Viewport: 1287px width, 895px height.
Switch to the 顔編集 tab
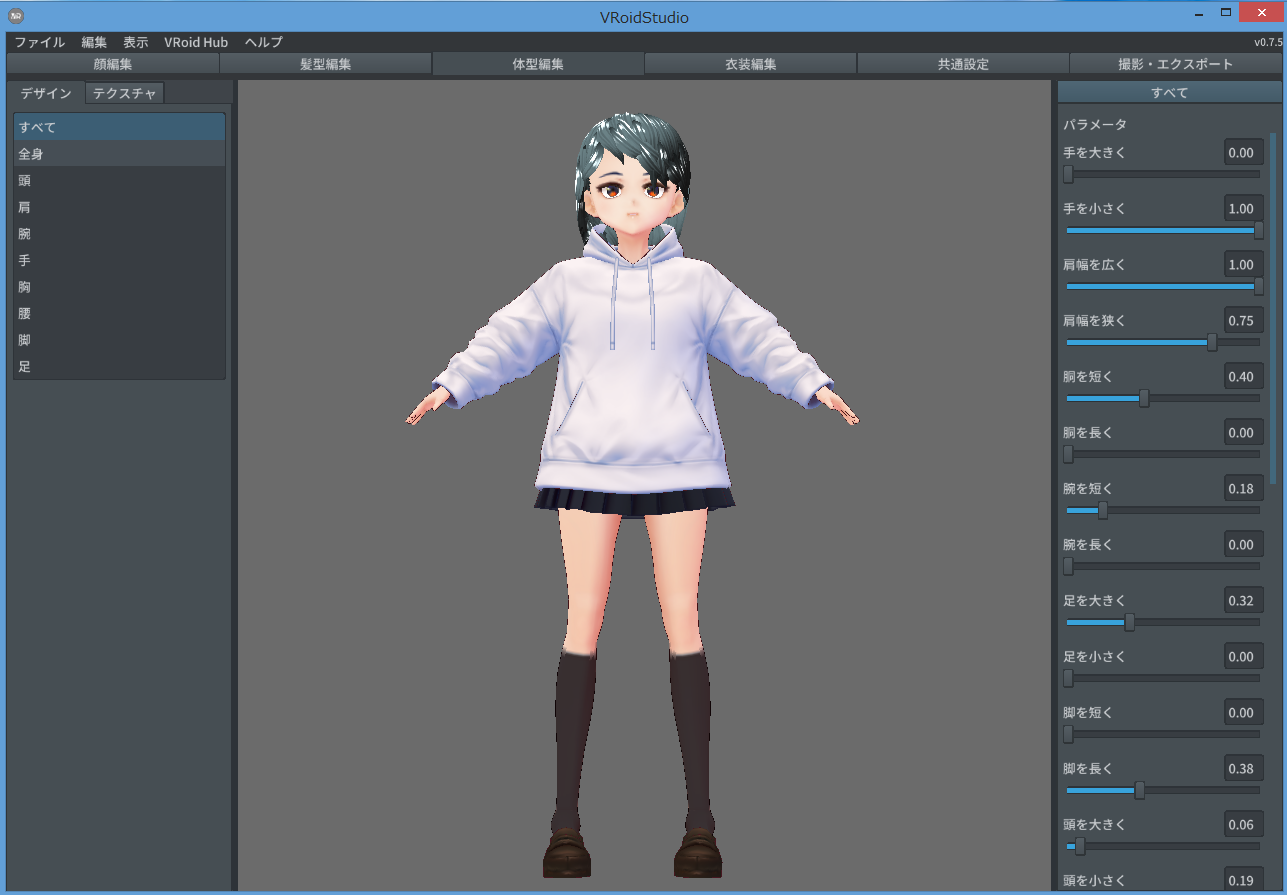112,64
